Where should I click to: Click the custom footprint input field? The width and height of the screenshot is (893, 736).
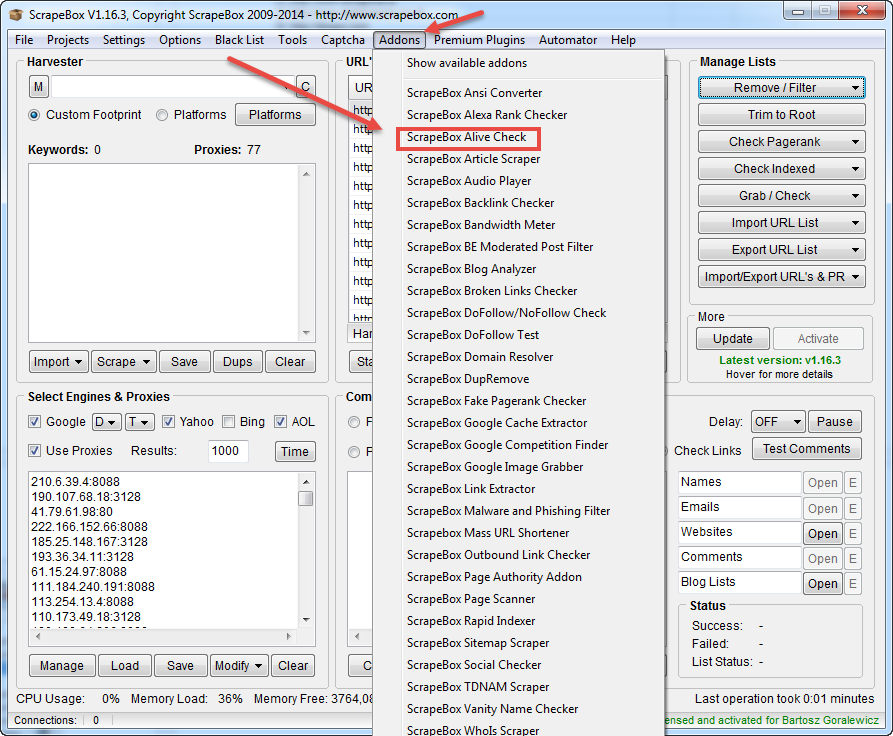(173, 87)
